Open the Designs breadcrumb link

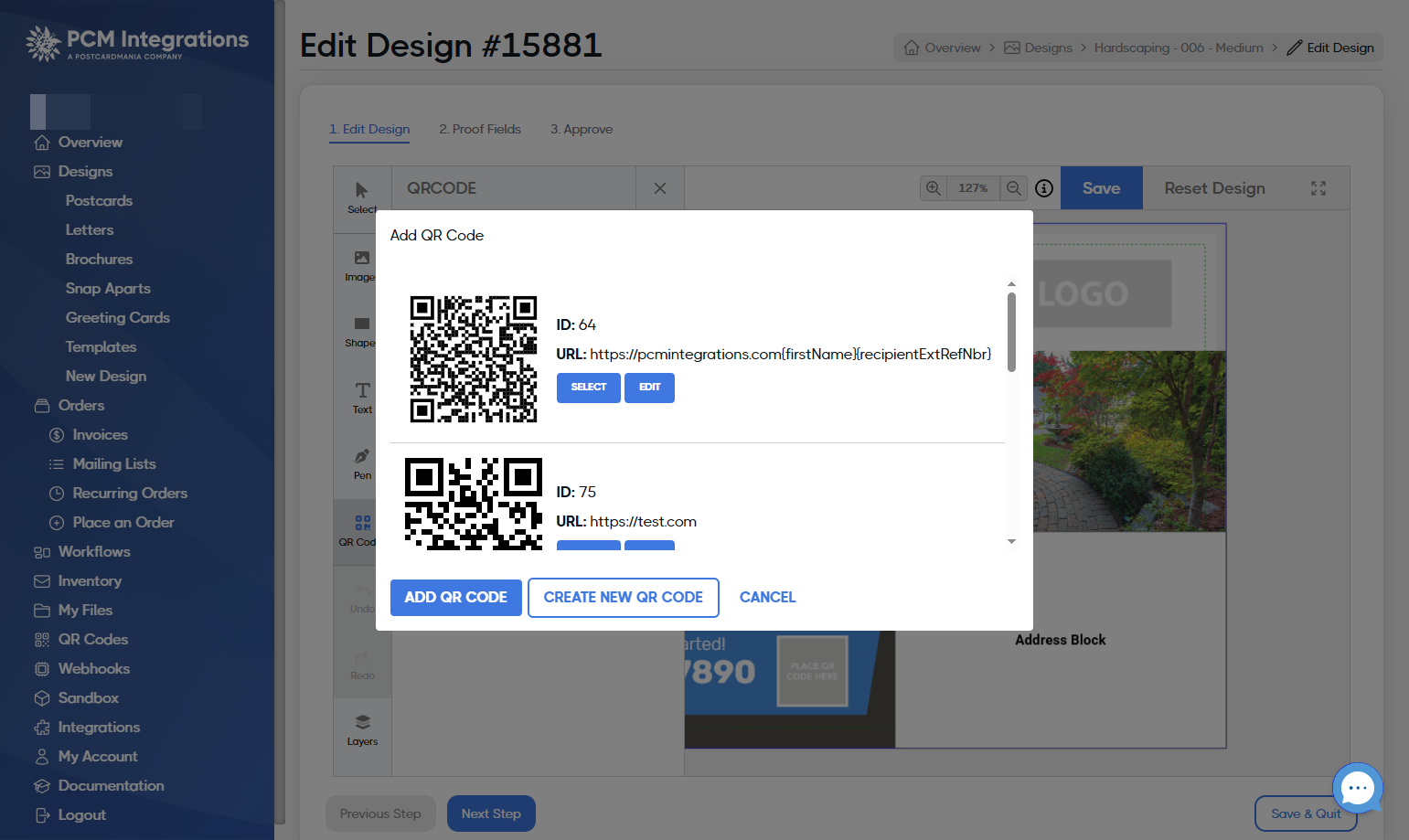click(x=1038, y=48)
